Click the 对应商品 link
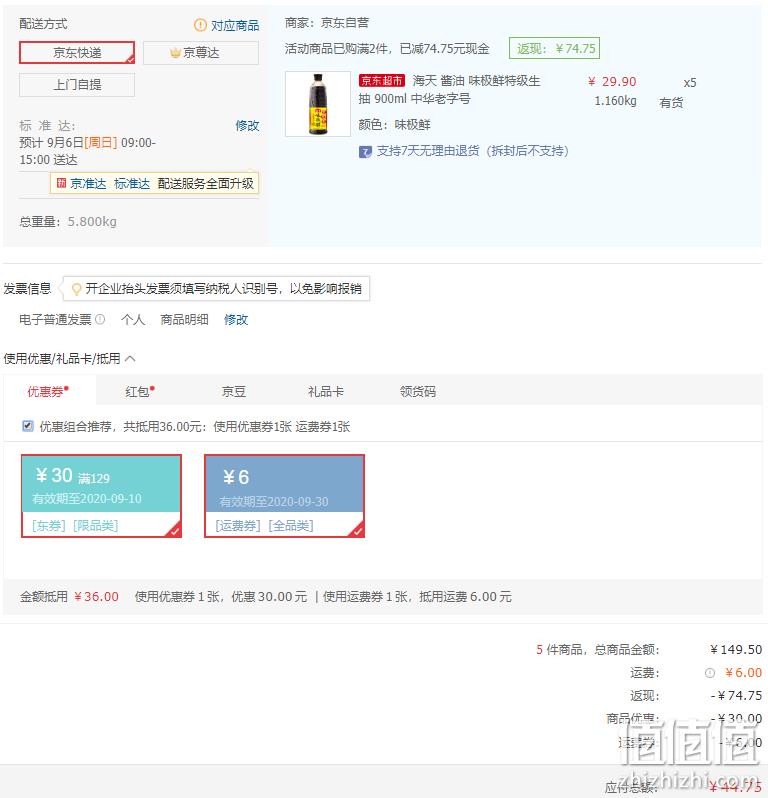 click(235, 25)
